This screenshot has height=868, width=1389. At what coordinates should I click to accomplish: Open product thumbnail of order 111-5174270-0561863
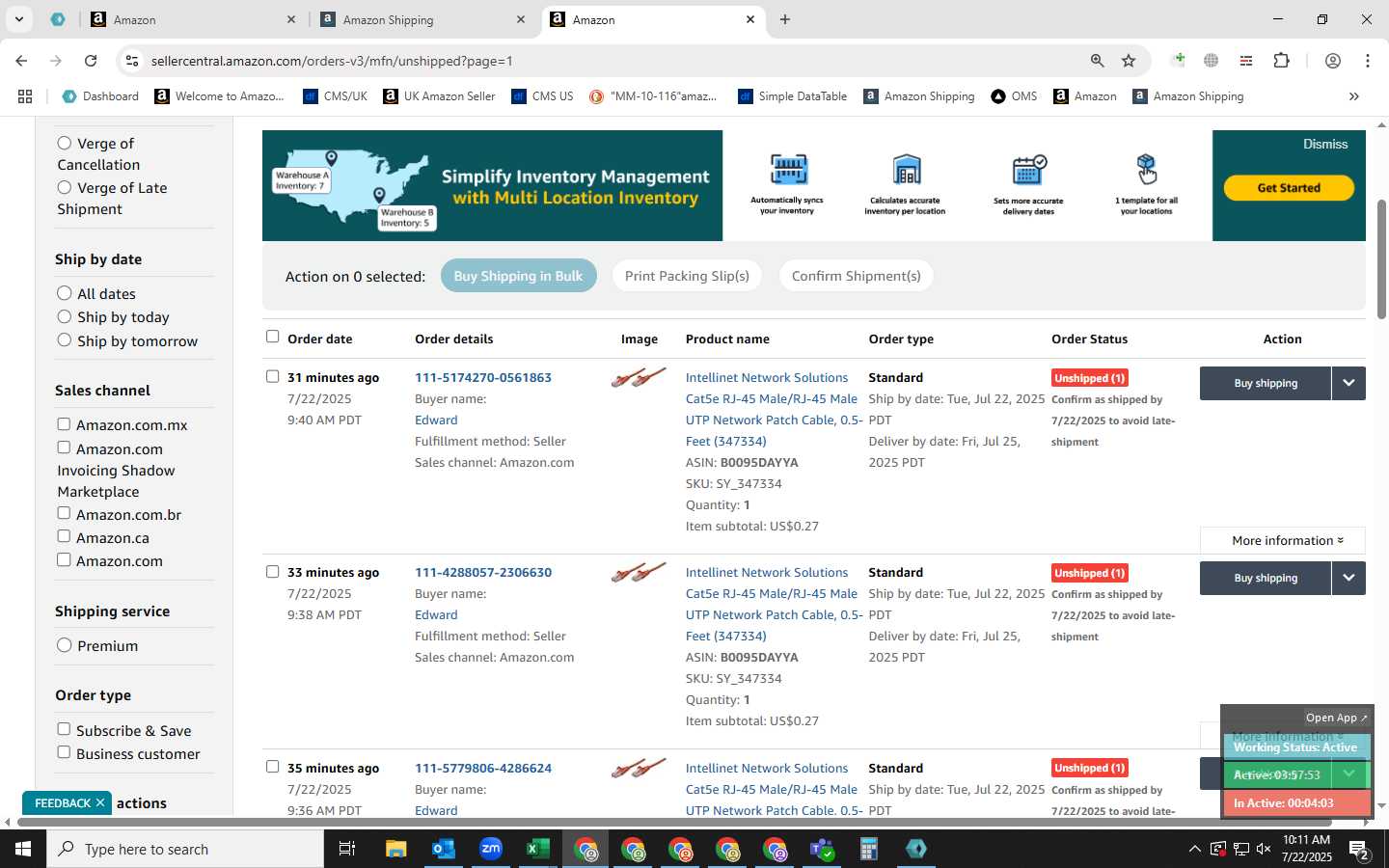point(639,378)
